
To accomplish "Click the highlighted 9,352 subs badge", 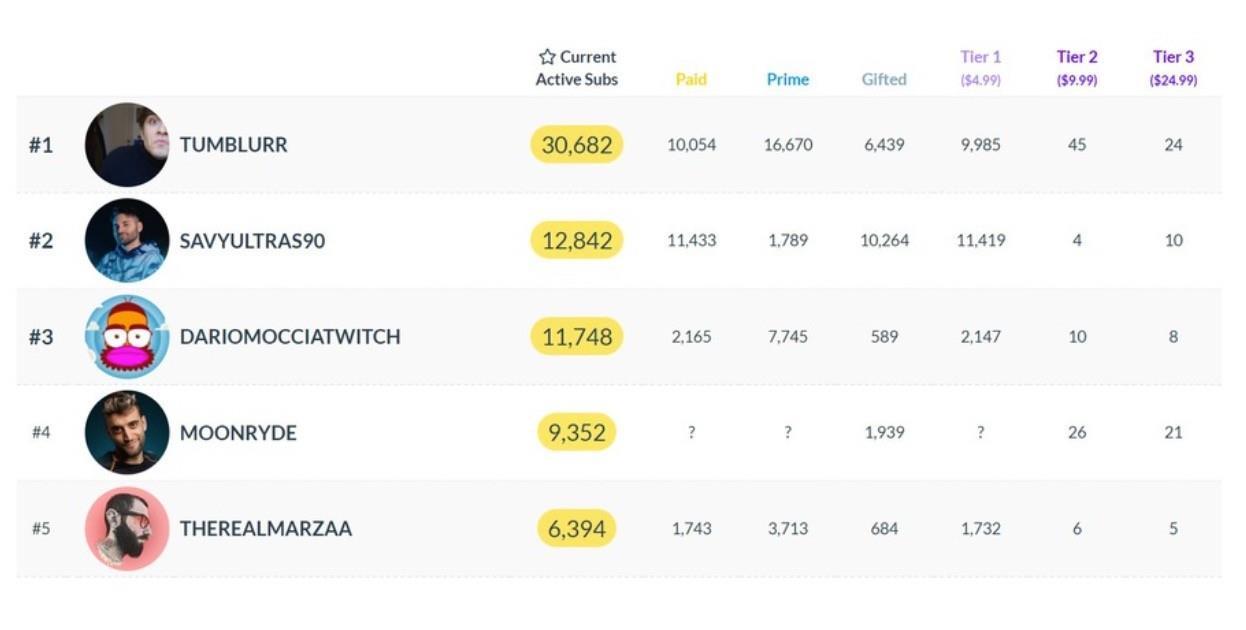I will [x=577, y=433].
